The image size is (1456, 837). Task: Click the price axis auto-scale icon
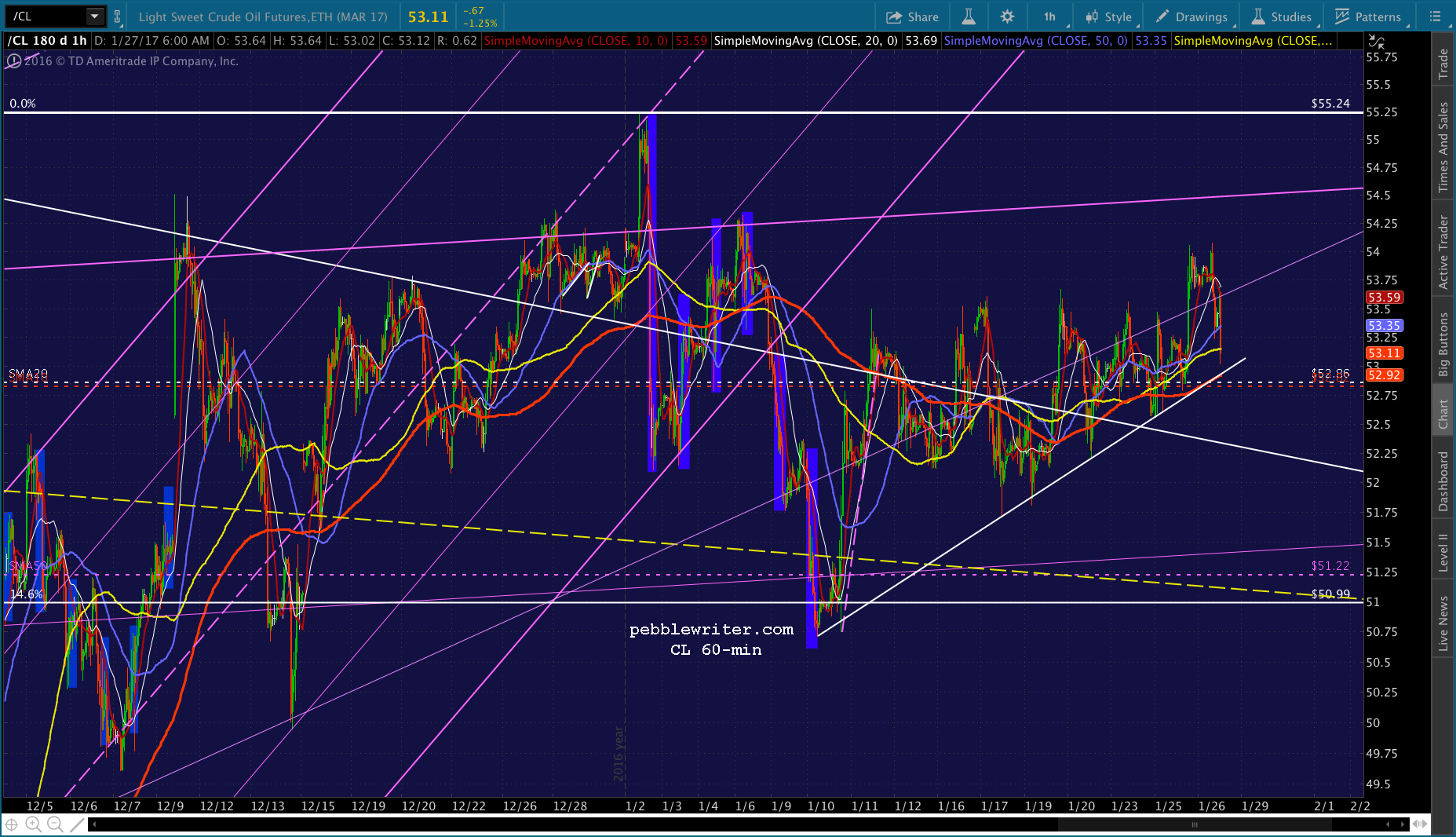(1376, 42)
